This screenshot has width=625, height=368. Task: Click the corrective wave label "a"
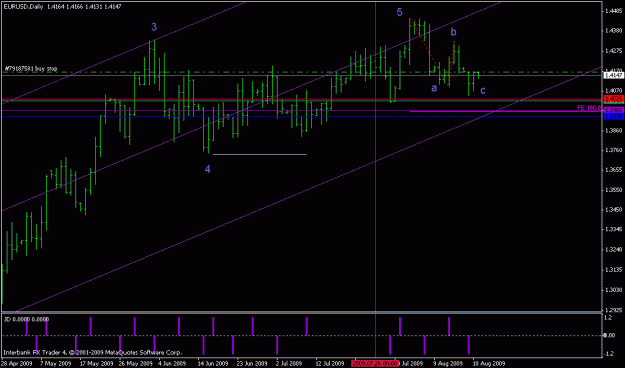(x=434, y=88)
